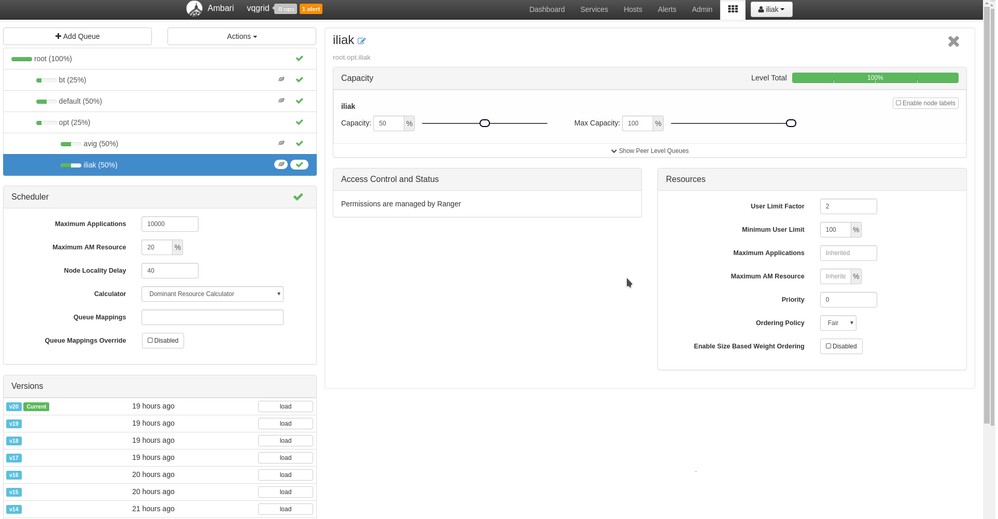Load version v14
Image resolution: width=998 pixels, height=519 pixels.
point(285,509)
